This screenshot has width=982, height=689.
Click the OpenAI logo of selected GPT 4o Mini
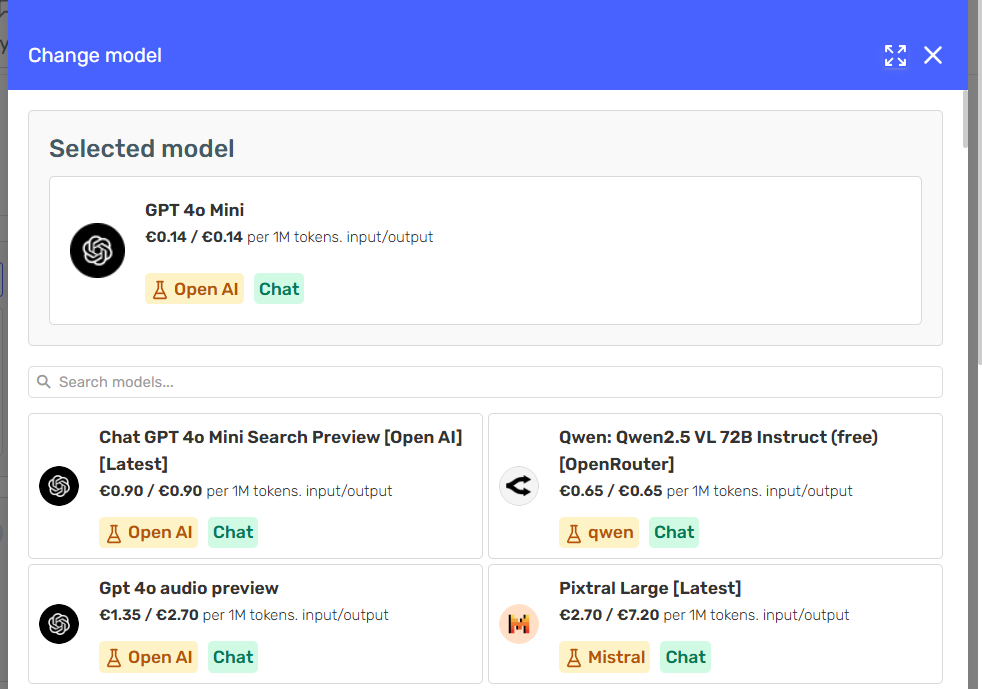[x=97, y=251]
